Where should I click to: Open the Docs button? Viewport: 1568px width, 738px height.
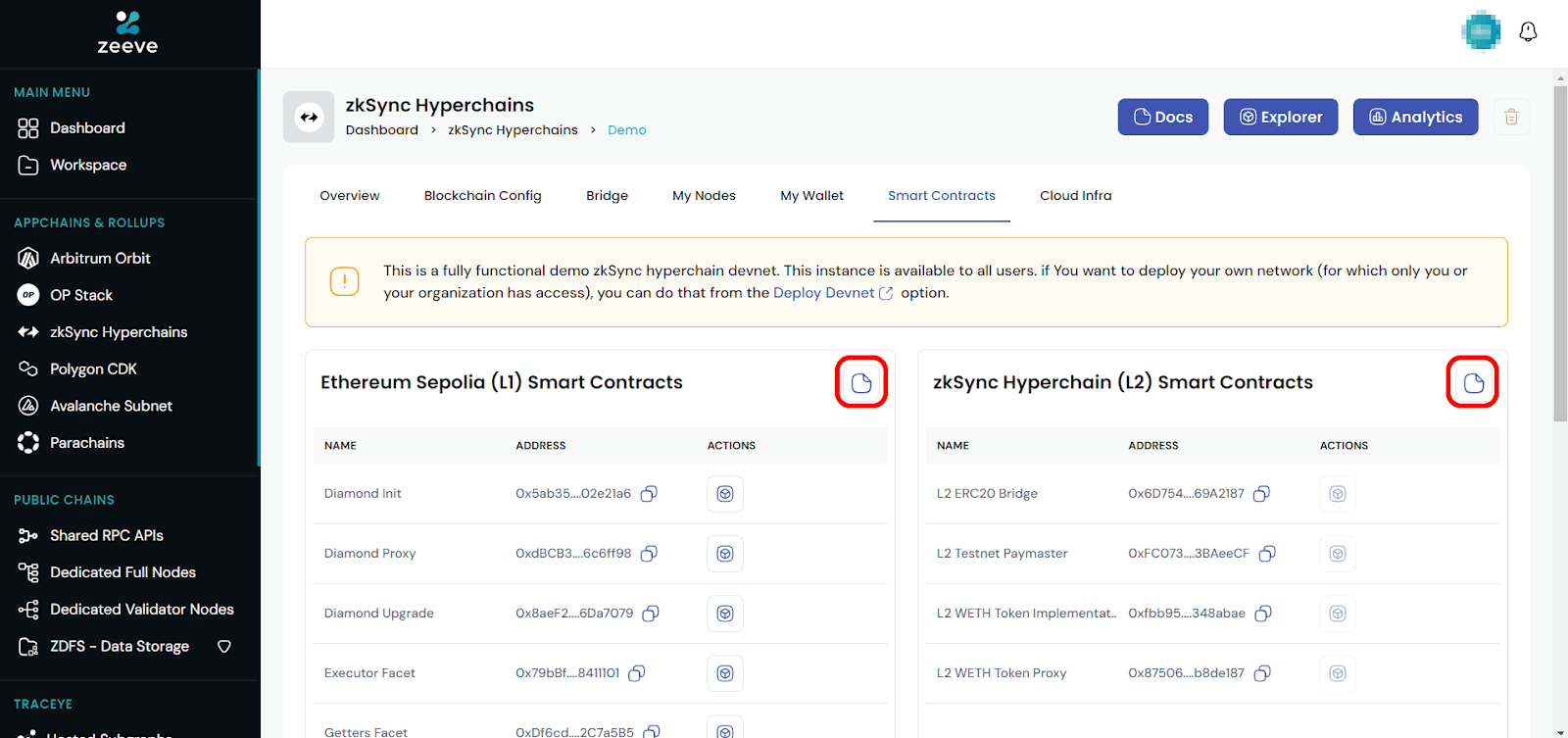[x=1163, y=117]
